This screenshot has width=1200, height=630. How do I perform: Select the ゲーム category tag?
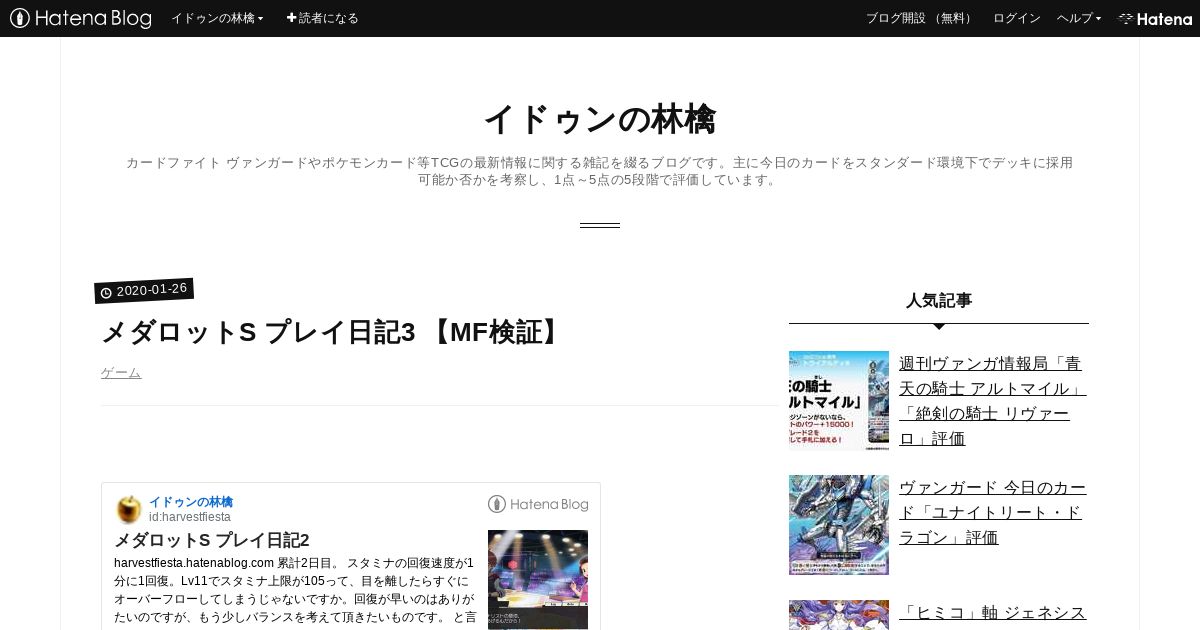tap(121, 373)
